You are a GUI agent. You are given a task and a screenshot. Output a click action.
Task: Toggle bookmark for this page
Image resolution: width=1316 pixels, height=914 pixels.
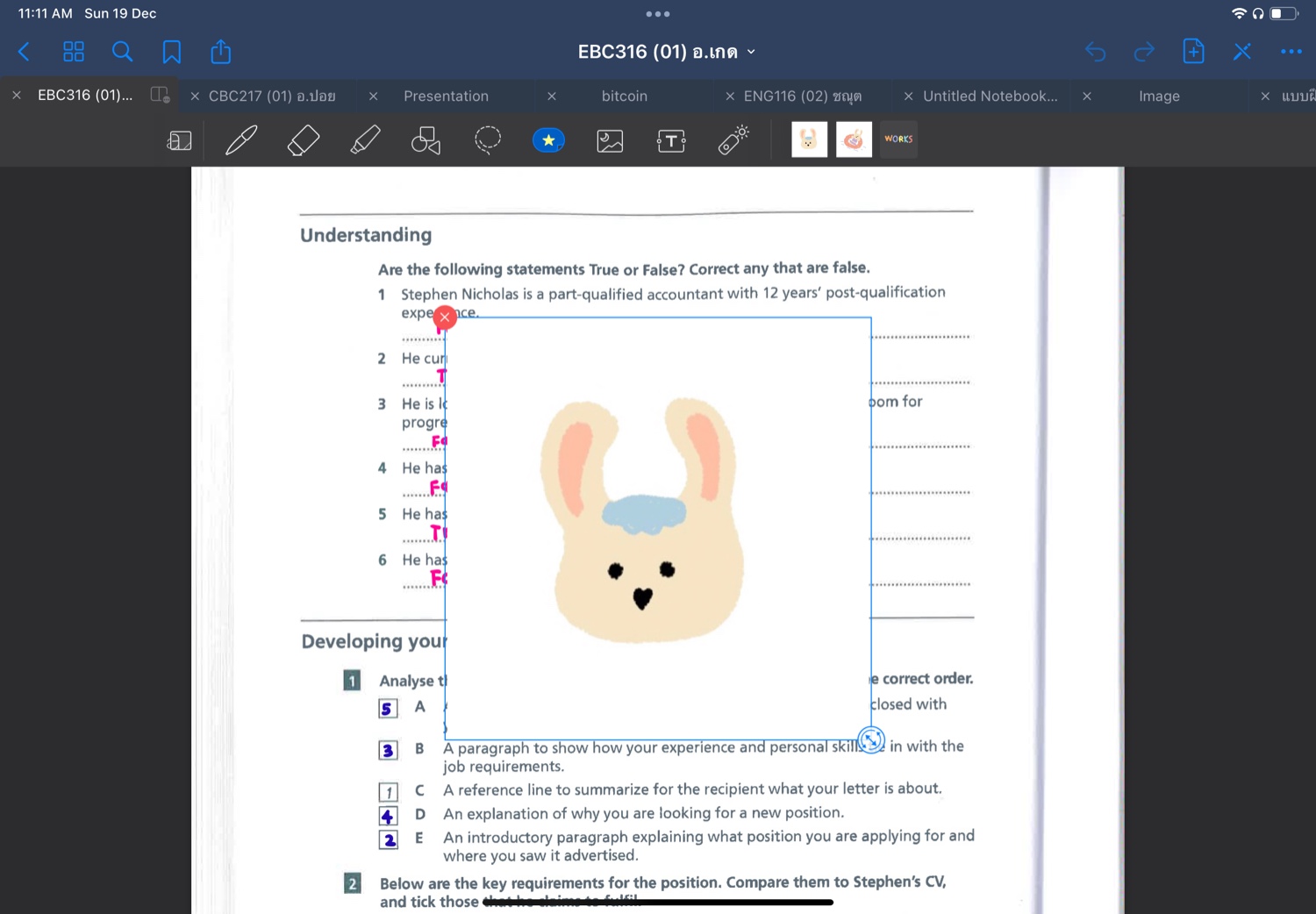tap(172, 53)
